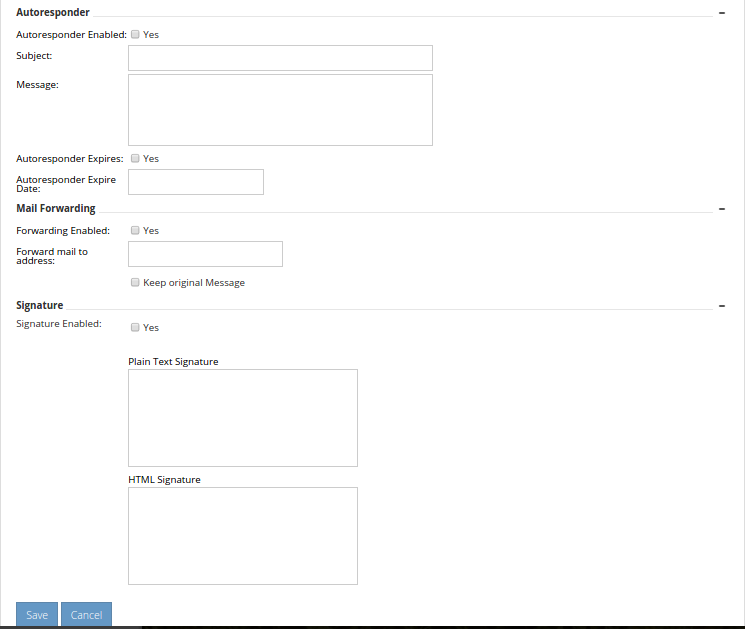The height and width of the screenshot is (629, 745).
Task: Click the Subject input field
Action: click(280, 58)
